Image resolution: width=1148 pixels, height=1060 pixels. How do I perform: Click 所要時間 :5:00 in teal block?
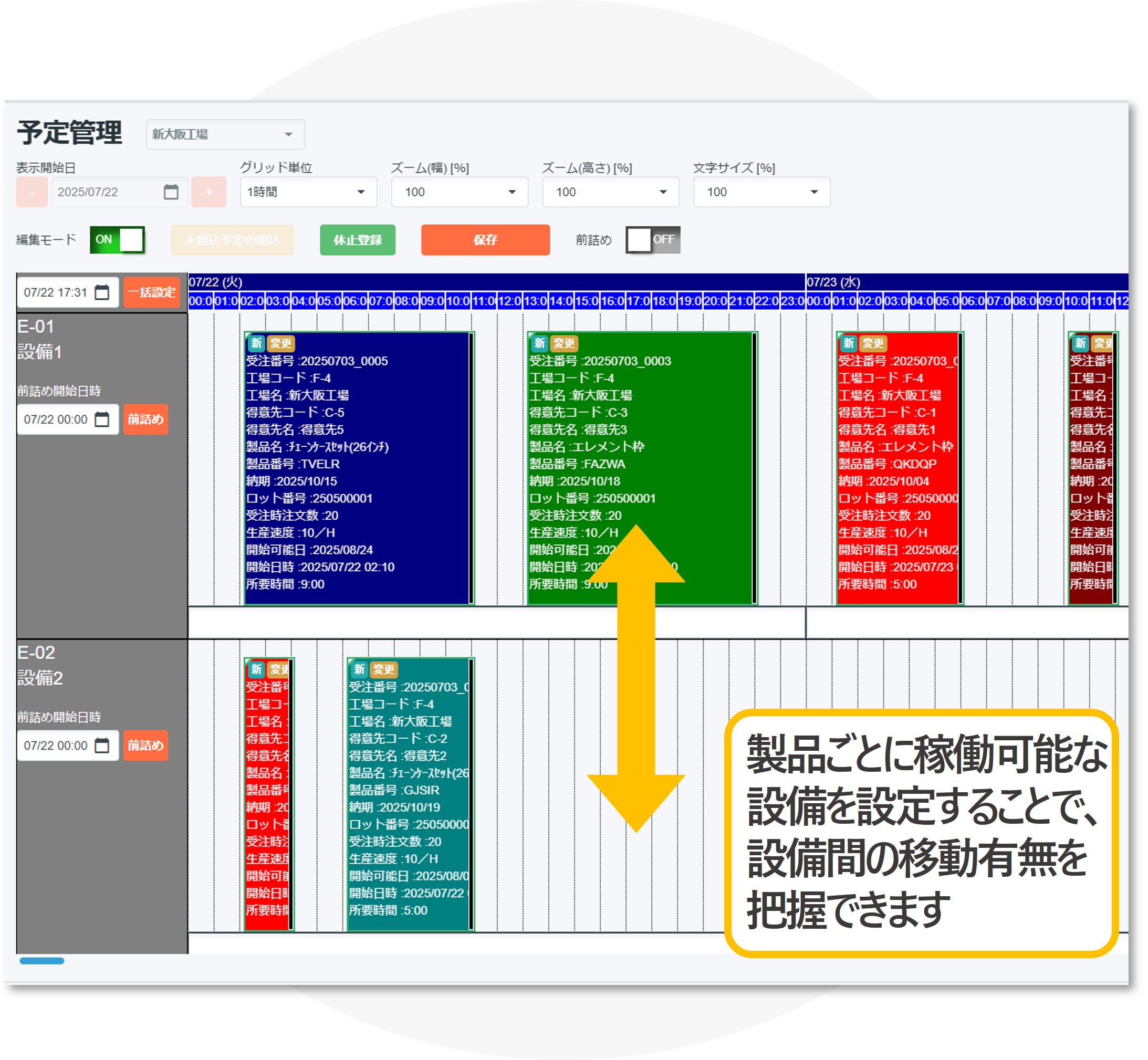(x=389, y=910)
